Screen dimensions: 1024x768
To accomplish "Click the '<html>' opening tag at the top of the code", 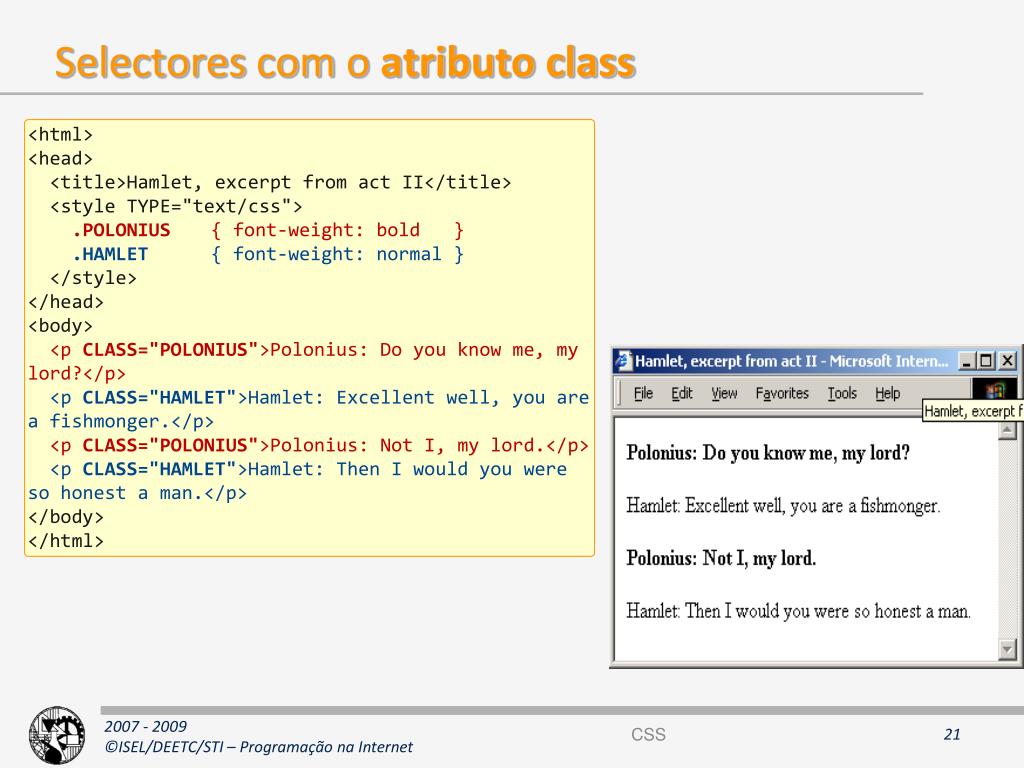I will pos(60,135).
